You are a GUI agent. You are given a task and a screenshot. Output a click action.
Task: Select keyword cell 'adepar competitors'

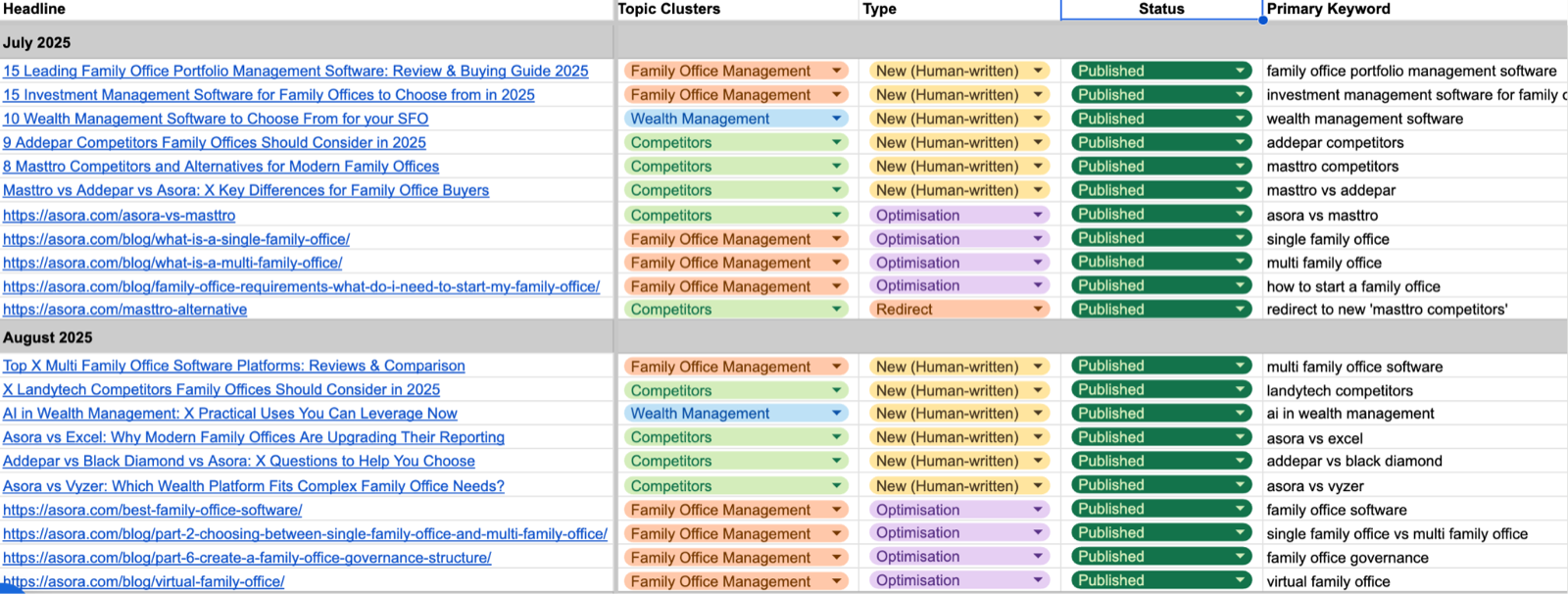(x=1415, y=142)
